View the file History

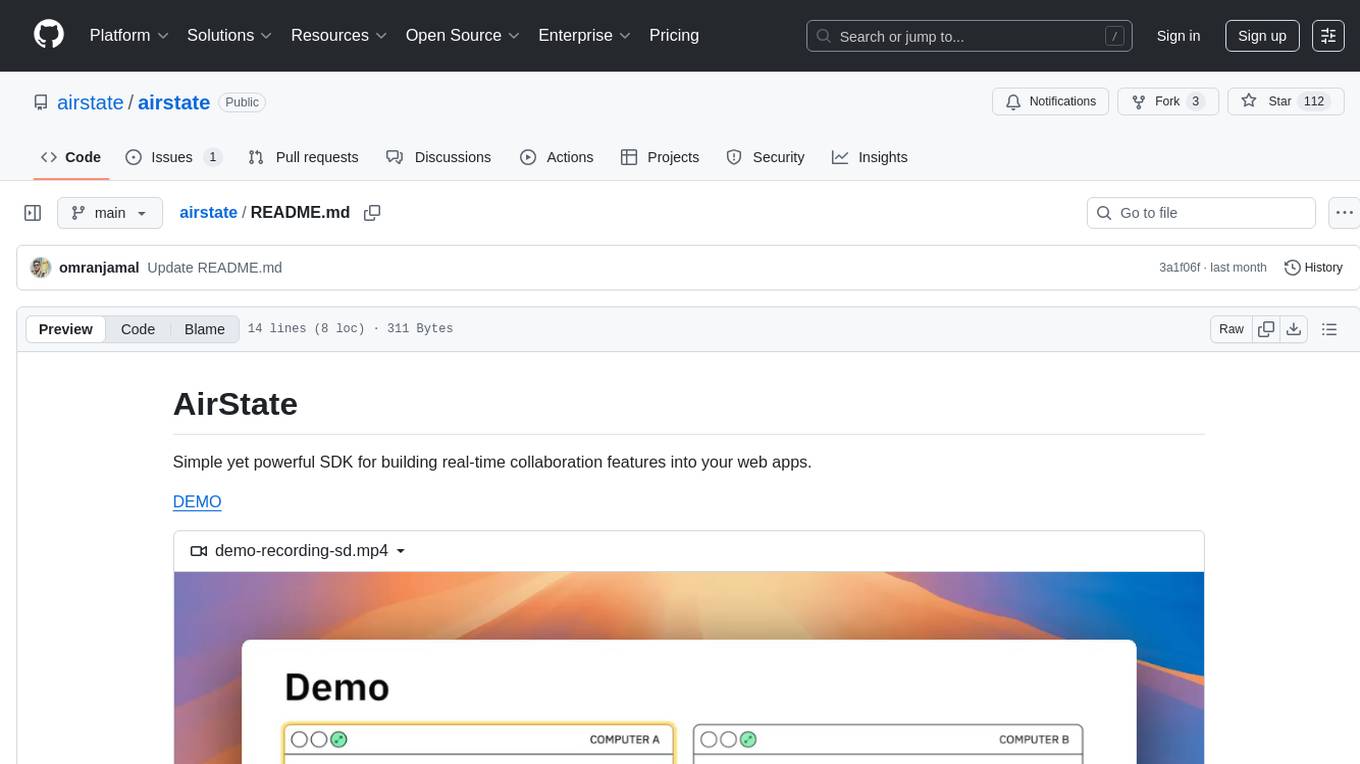(x=1313, y=267)
